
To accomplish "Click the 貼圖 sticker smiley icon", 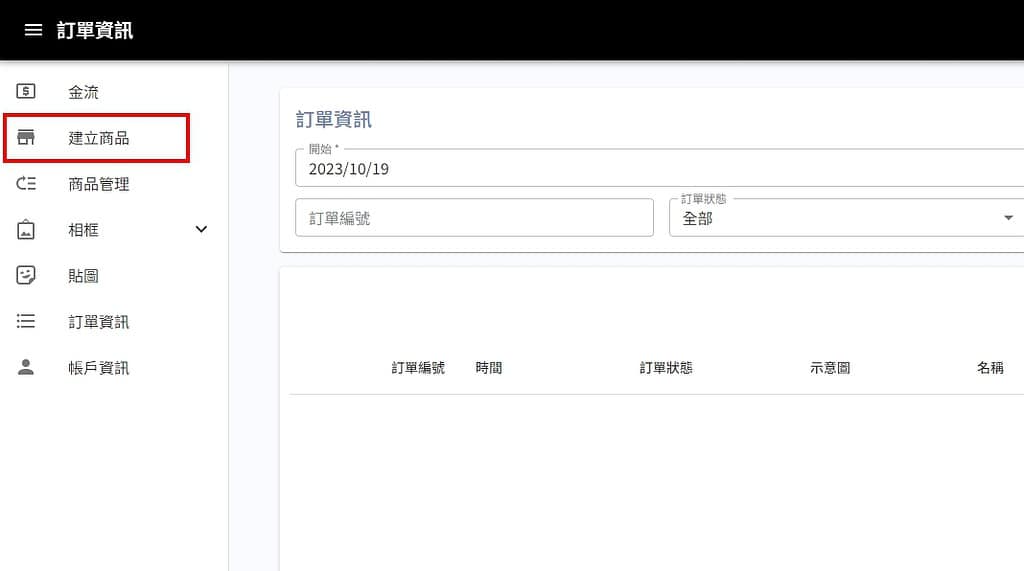I will point(27,276).
